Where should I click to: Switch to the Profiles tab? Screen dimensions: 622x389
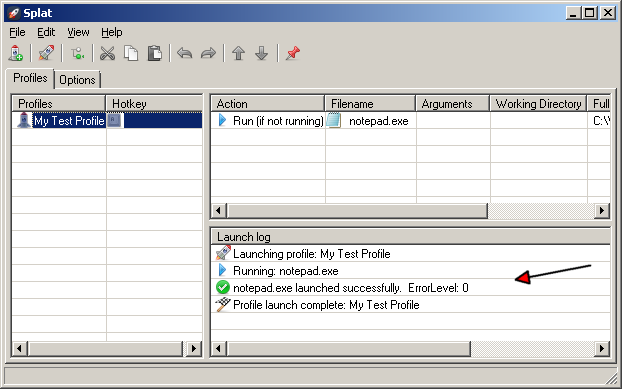coord(30,78)
